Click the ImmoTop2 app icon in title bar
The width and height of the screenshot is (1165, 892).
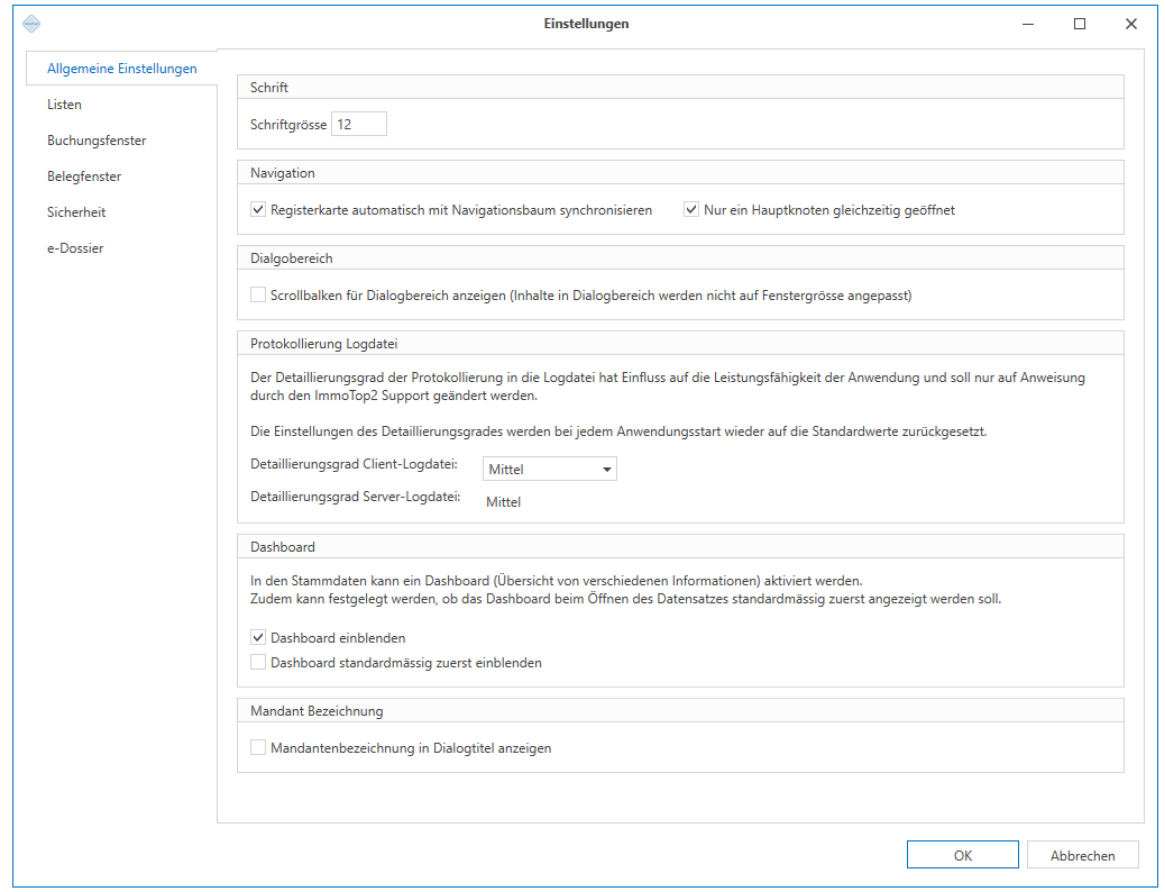[x=31, y=24]
